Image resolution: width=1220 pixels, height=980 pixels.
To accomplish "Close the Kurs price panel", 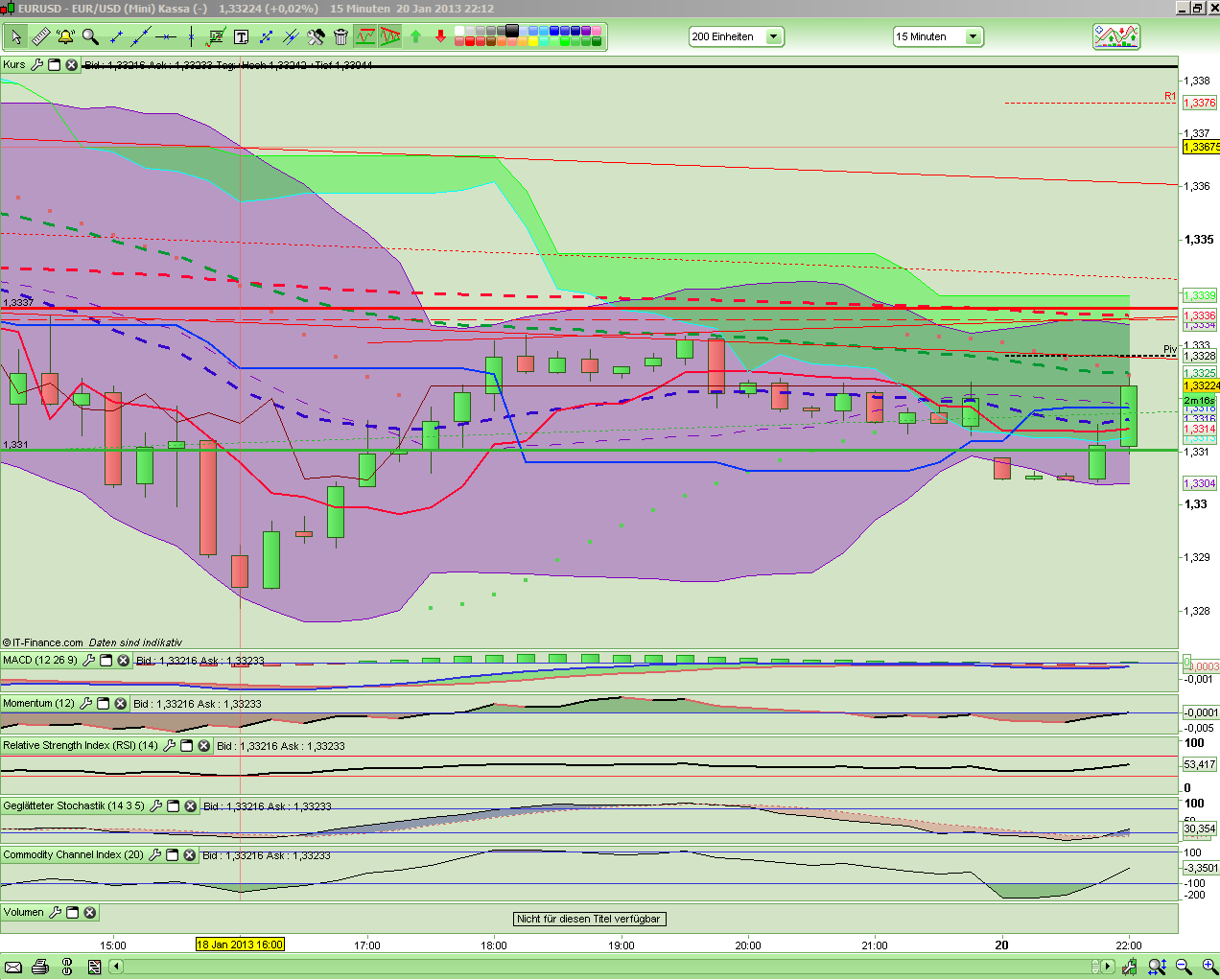I will pyautogui.click(x=71, y=65).
